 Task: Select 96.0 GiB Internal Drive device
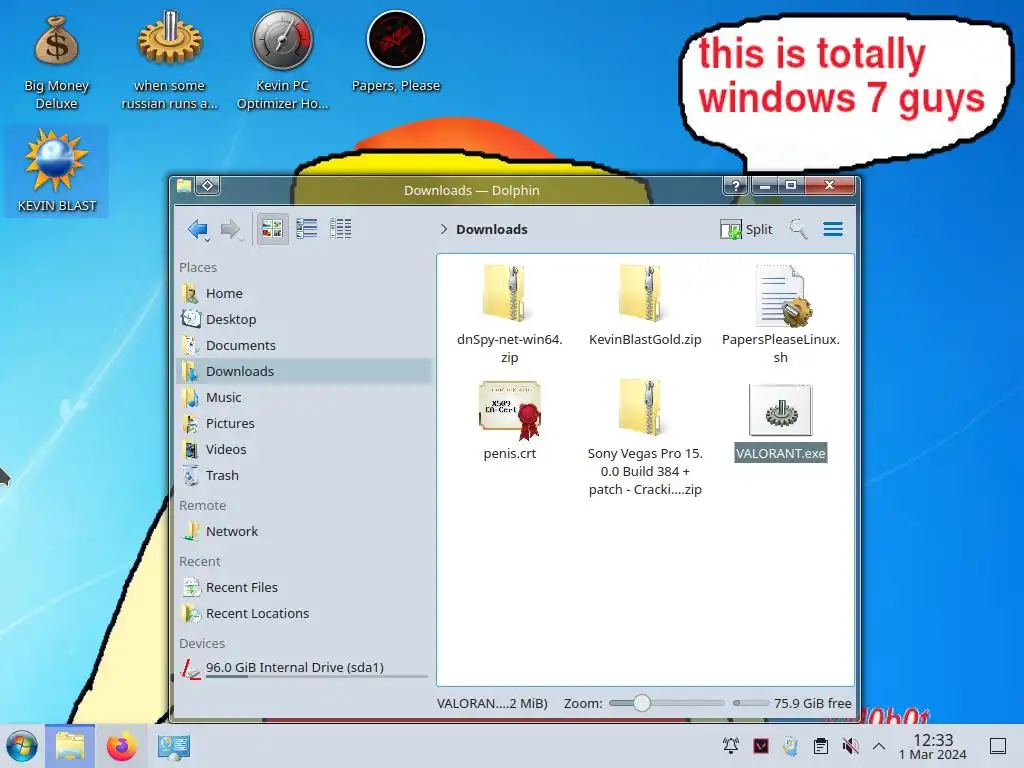(x=304, y=669)
